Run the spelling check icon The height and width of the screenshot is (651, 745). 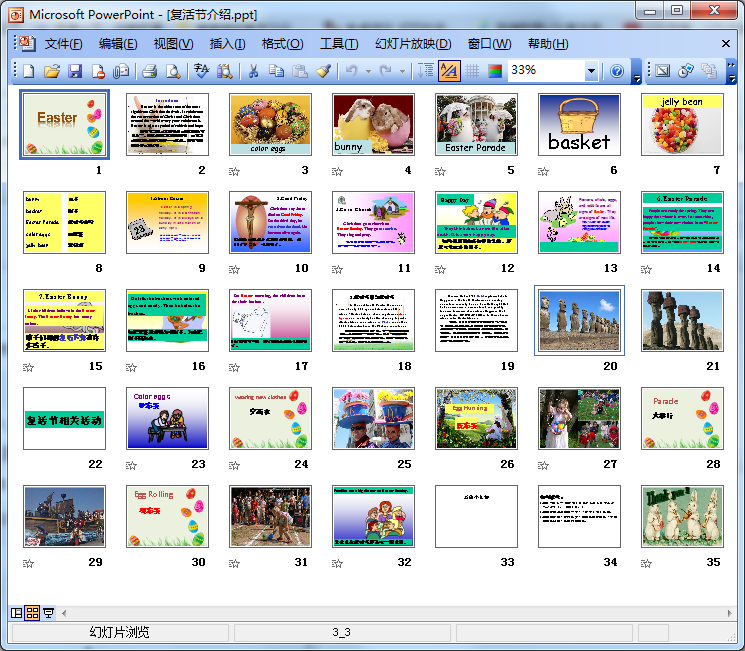tap(201, 71)
